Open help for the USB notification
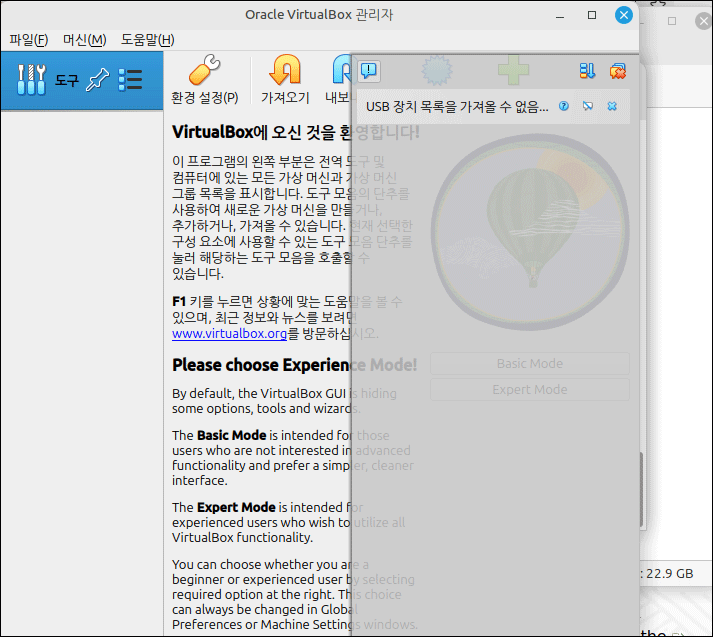713x637 pixels. [x=564, y=106]
